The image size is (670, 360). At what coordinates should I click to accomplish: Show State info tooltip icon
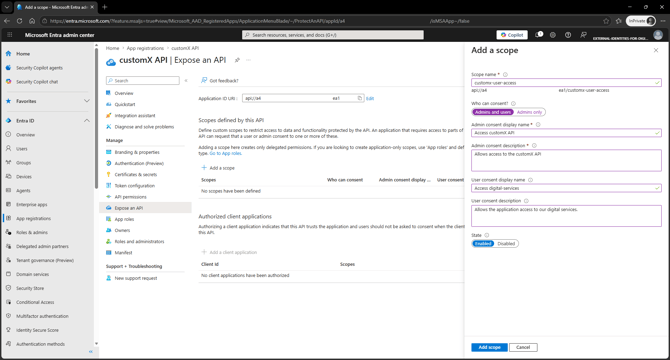pyautogui.click(x=487, y=235)
